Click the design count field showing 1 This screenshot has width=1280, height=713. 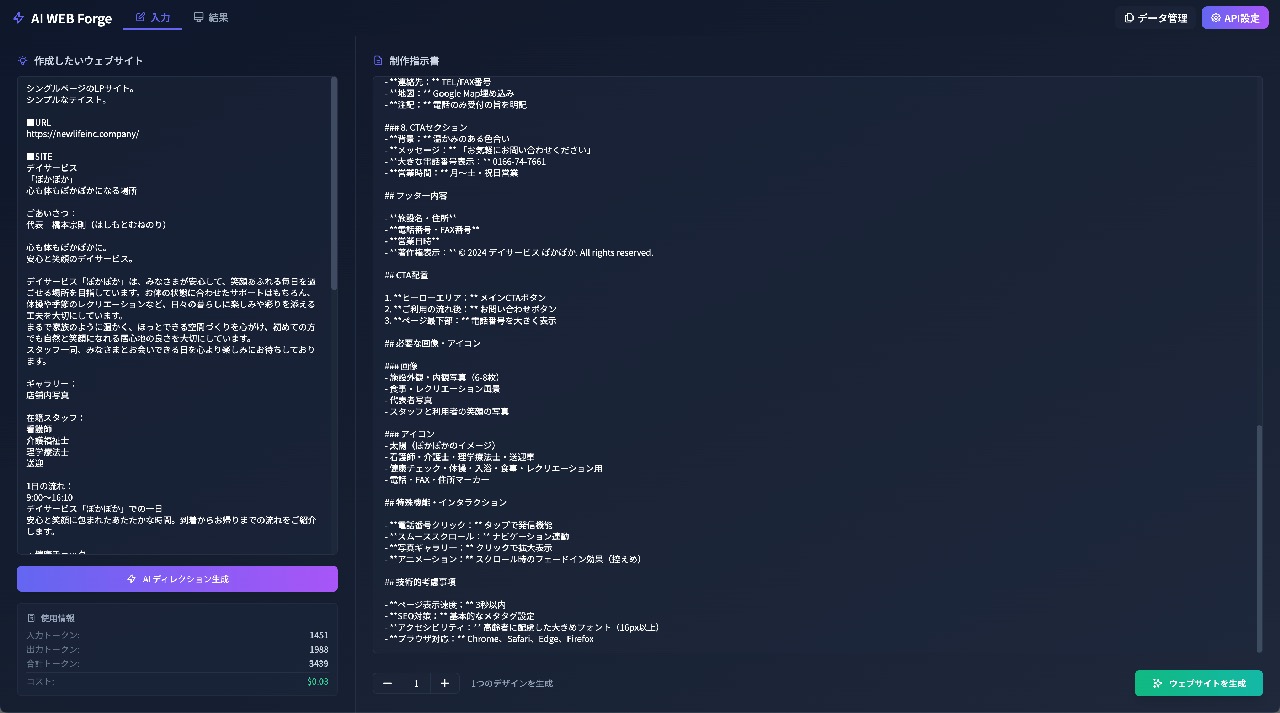click(416, 683)
